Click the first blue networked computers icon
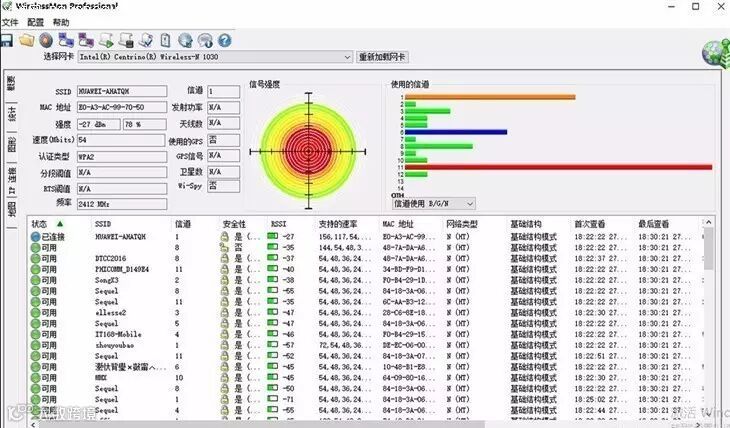Viewport: 730px width, 428px height. [66, 41]
